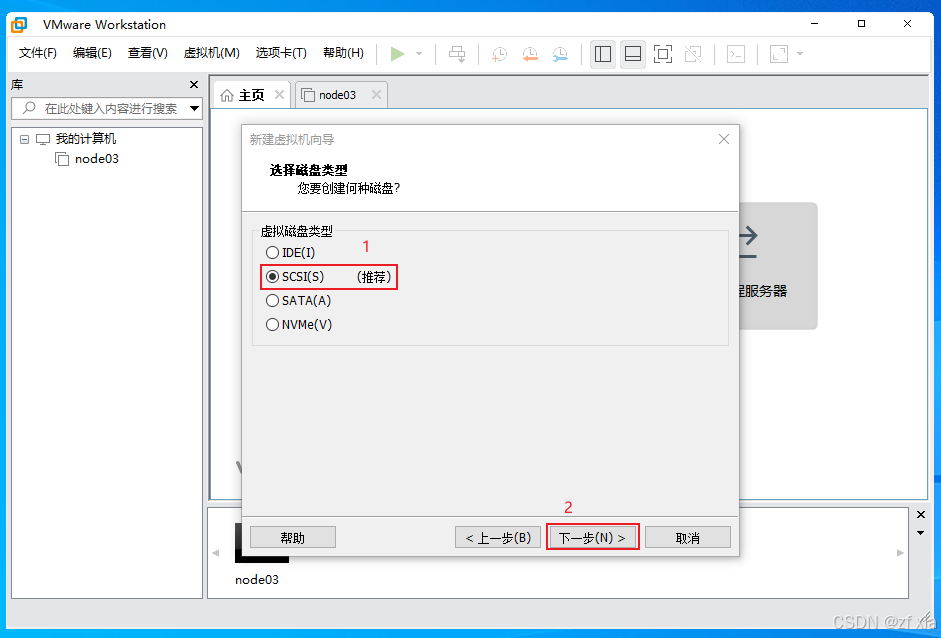Viewport: 941px width, 638px height.
Task: Cancel the wizard with 取消
Action: point(688,538)
